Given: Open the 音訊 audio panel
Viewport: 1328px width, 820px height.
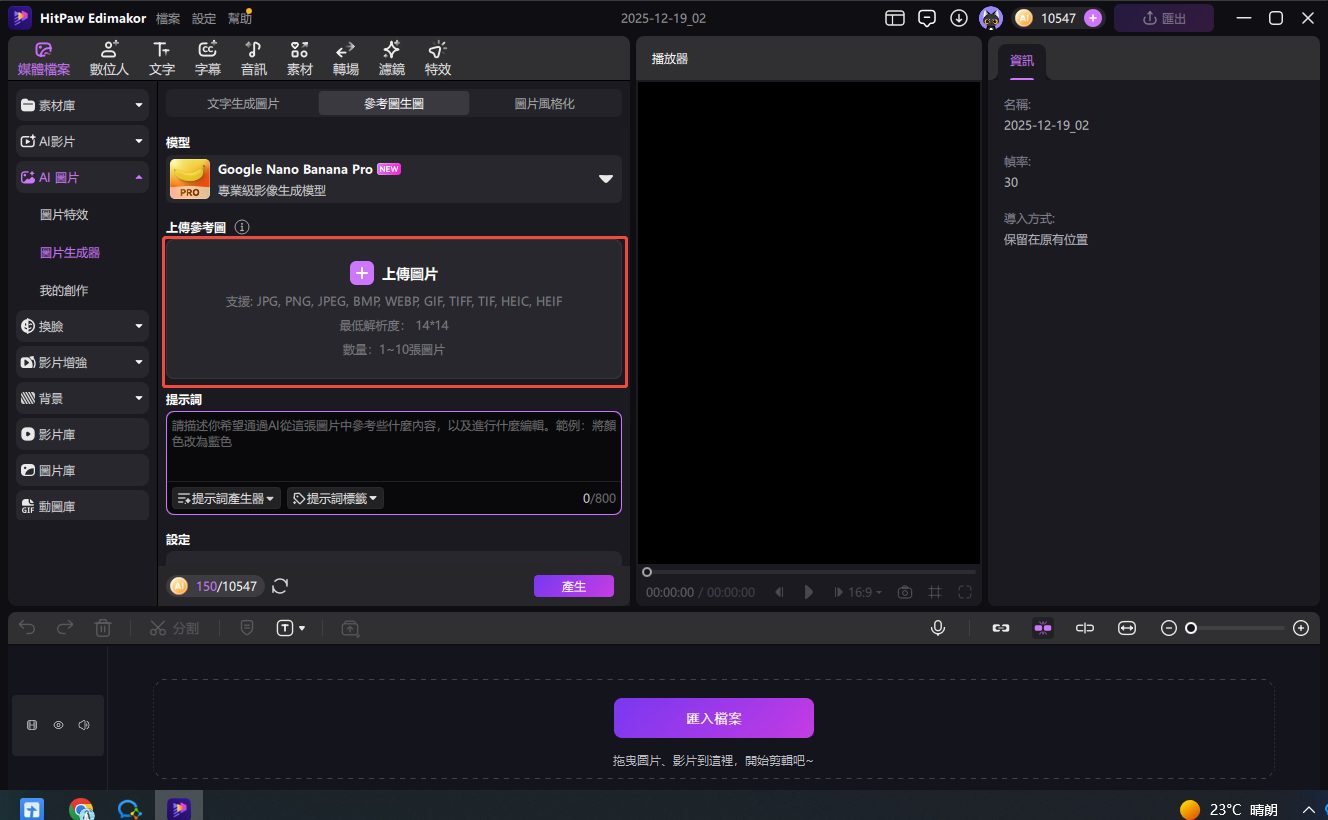Looking at the screenshot, I should 253,56.
